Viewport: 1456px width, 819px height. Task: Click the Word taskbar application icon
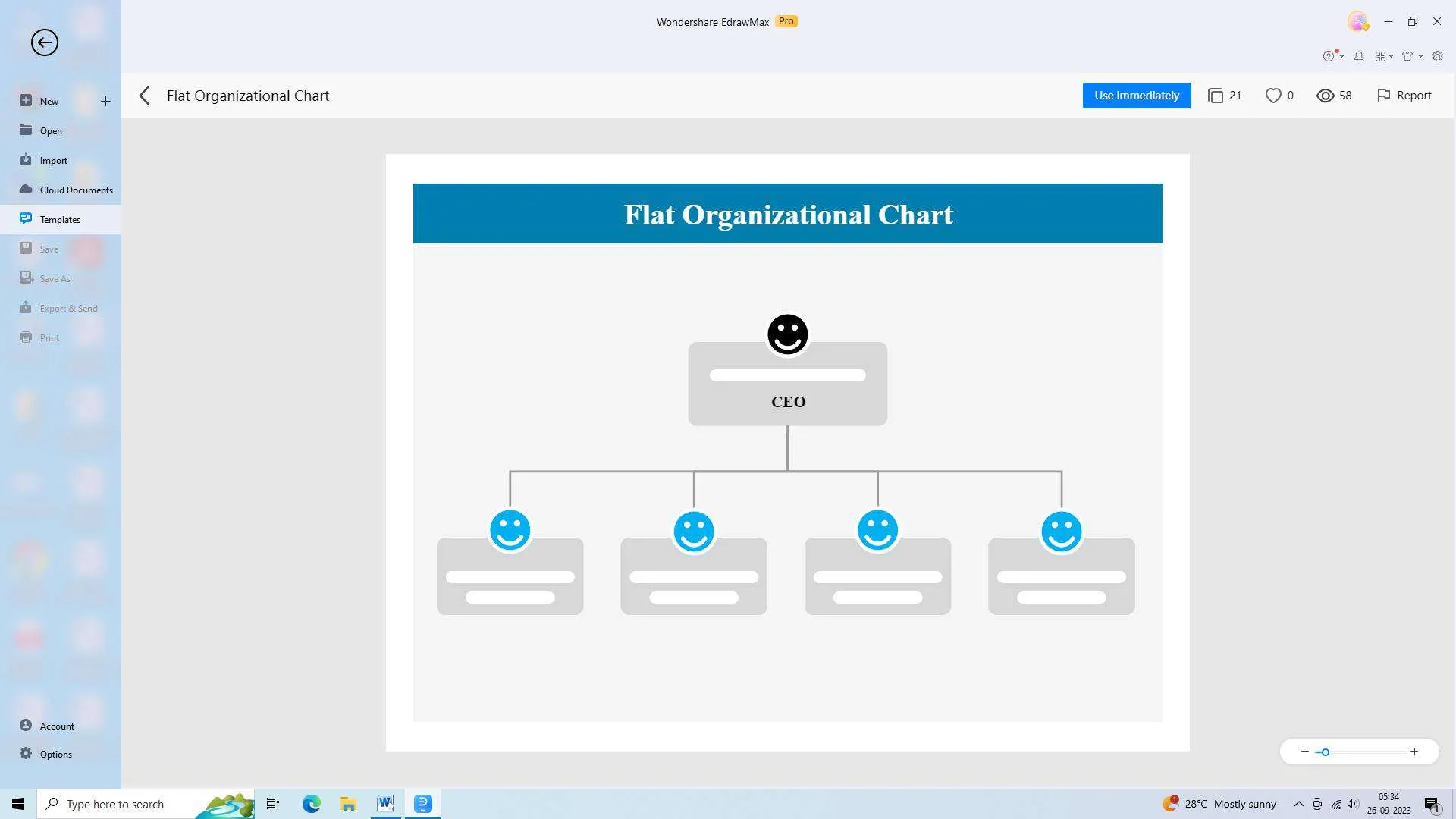[385, 803]
